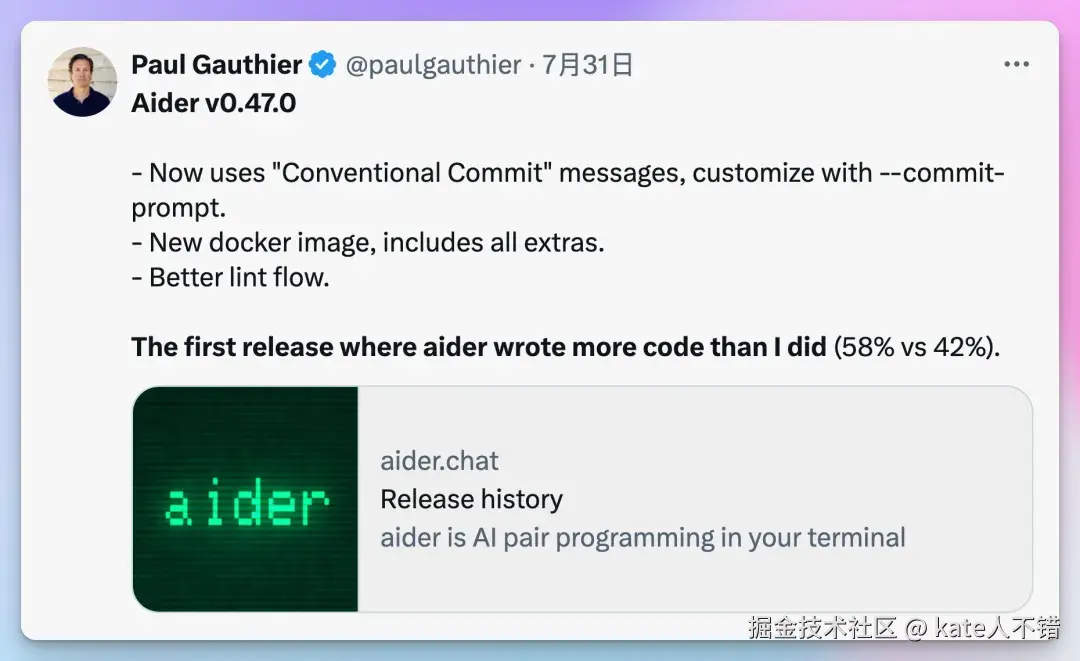The width and height of the screenshot is (1080, 661).
Task: Click the Aider v0.47.0 headline text
Action: pyautogui.click(x=214, y=103)
